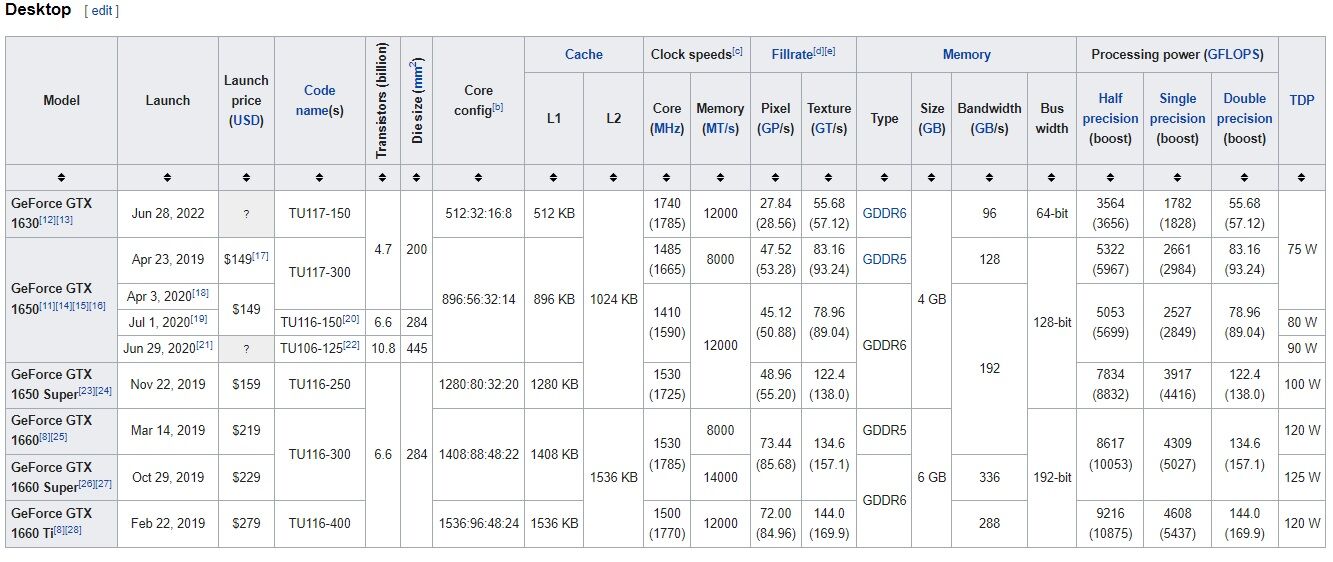Select the GeForce GTX 1650 Super model cell
Screen dimensions: 1333x562
click(x=62, y=385)
